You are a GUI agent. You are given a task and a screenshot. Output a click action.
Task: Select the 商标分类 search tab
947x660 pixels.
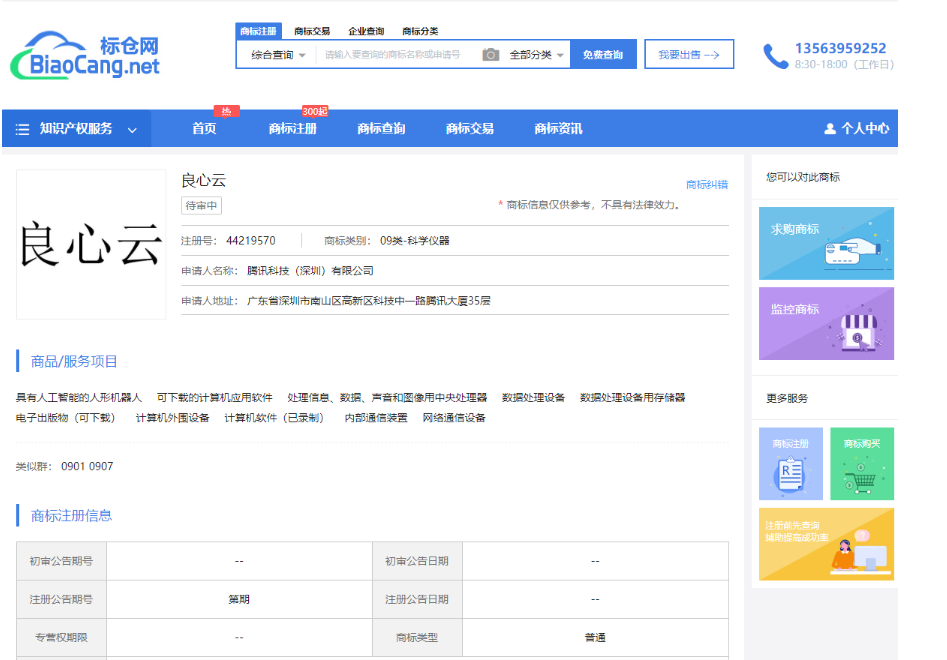click(420, 31)
